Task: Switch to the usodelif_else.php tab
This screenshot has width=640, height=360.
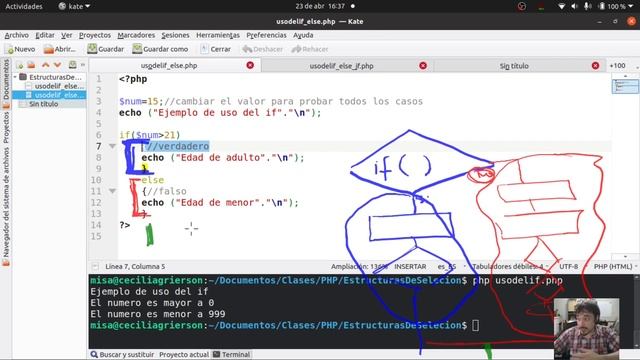Action: (x=169, y=65)
